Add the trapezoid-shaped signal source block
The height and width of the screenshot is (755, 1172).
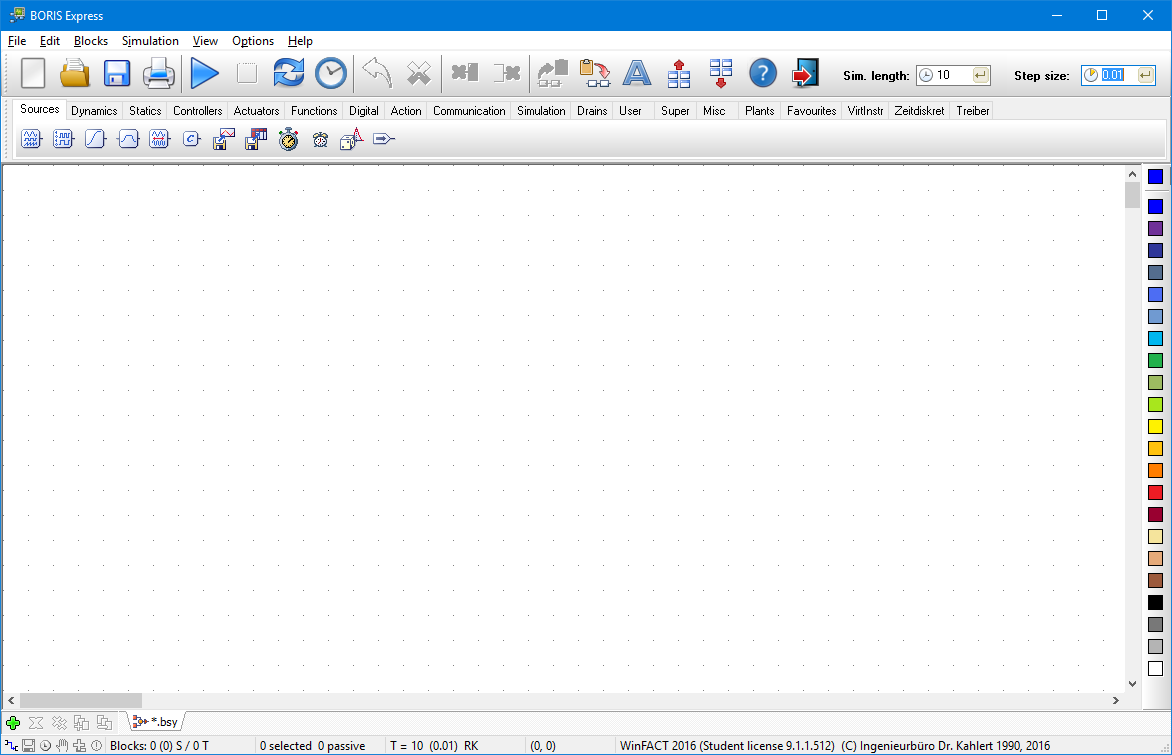[128, 139]
